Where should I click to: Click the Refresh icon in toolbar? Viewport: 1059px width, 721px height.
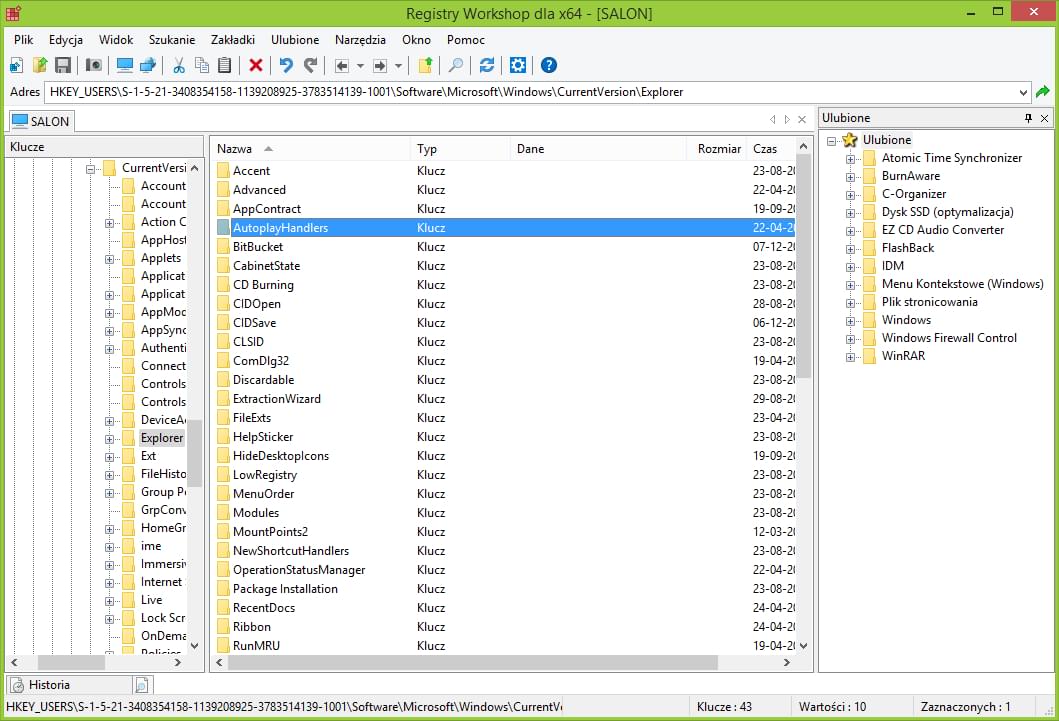coord(487,66)
